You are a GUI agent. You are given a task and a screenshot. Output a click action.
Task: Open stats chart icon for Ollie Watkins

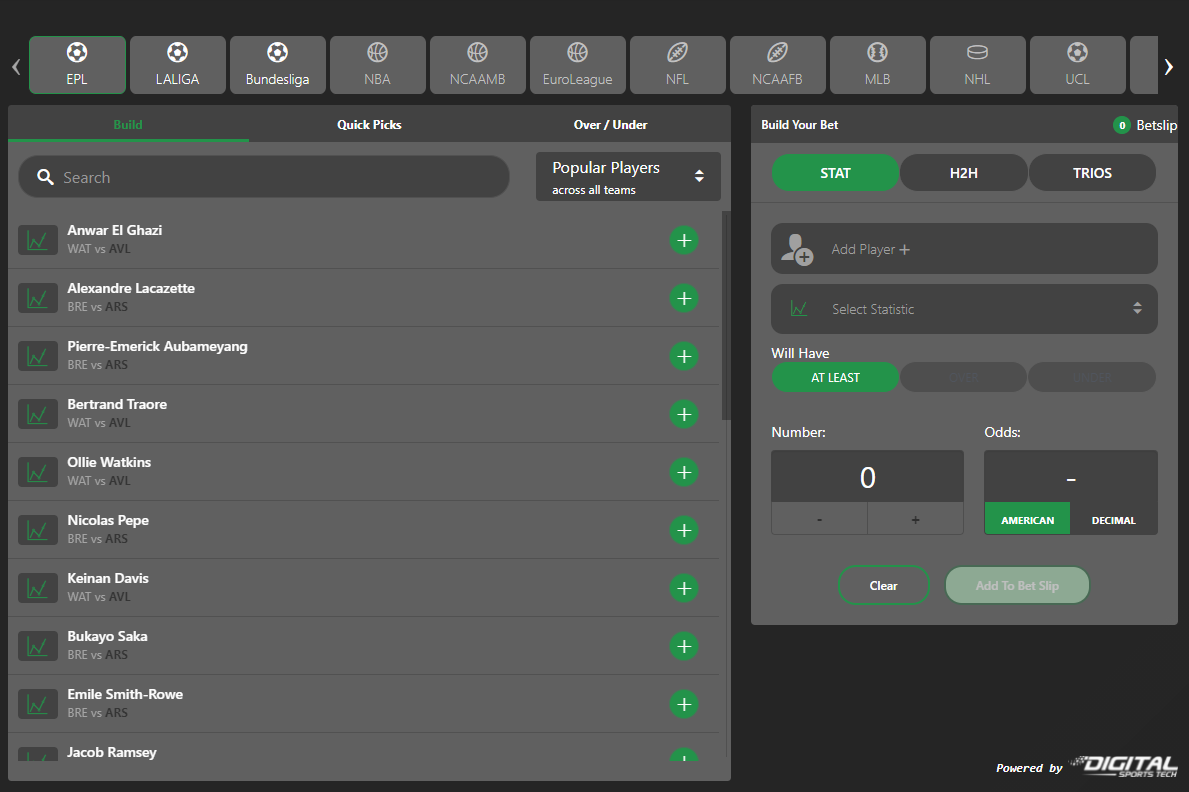(38, 473)
